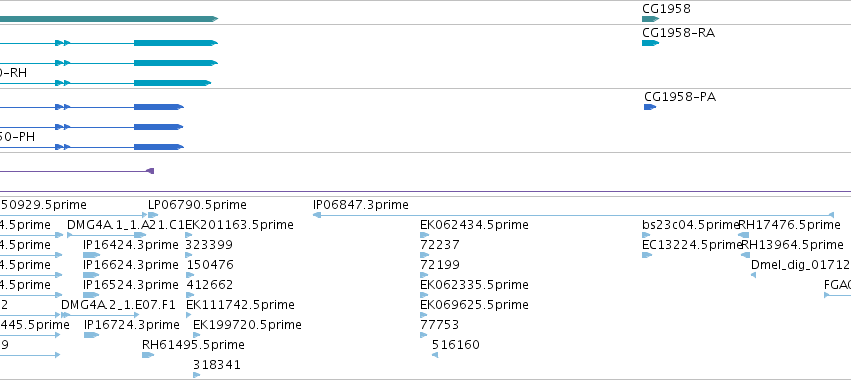Click the 318341 arrow glyph
This screenshot has width=851, height=380.
(x=196, y=375)
